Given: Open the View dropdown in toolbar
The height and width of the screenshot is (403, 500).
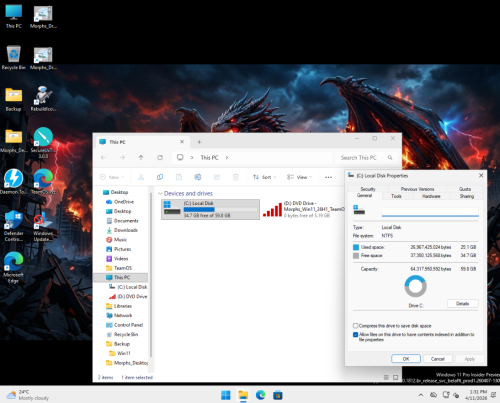Looking at the screenshot, I should [299, 177].
